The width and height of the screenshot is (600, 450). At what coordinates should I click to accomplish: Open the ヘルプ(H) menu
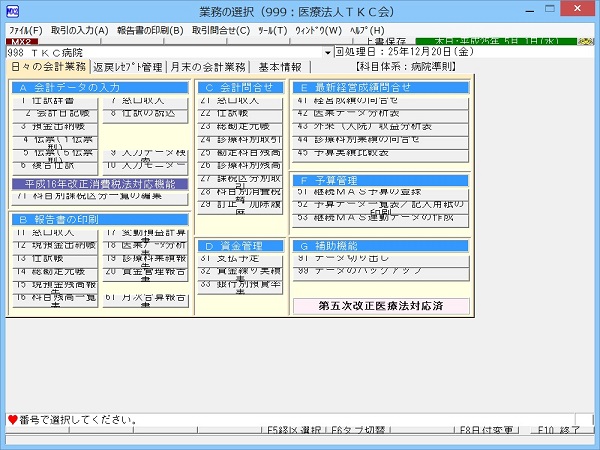coord(367,30)
